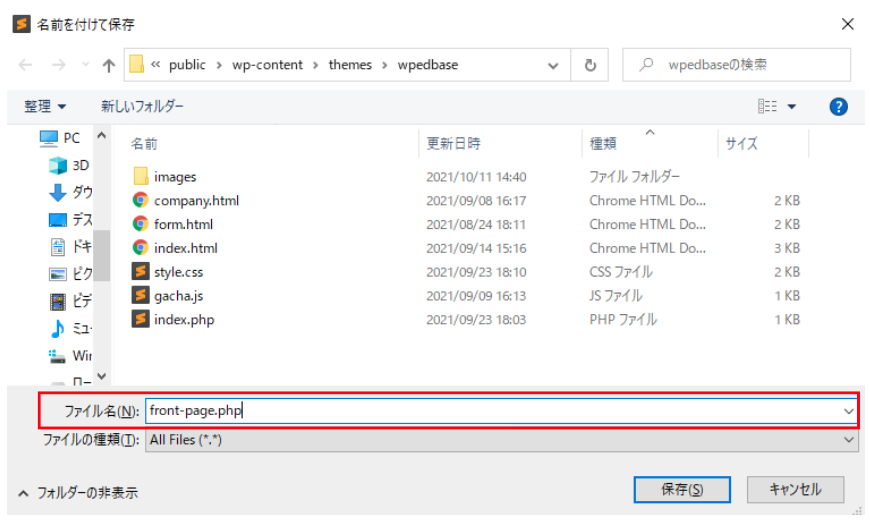This screenshot has width=870, height=521.
Task: Select the Windows drive in sidebar
Action: point(70,355)
